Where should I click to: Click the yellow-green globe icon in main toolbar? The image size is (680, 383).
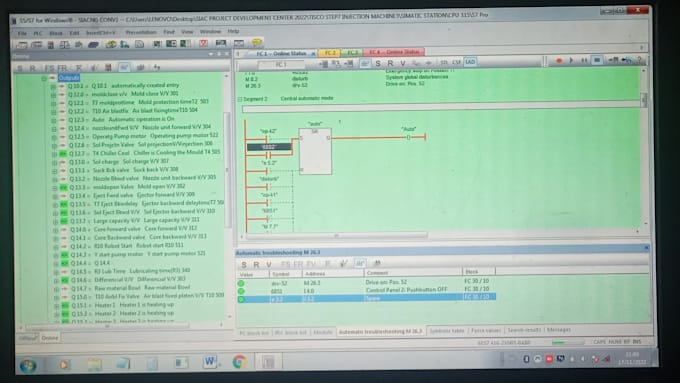click(111, 44)
